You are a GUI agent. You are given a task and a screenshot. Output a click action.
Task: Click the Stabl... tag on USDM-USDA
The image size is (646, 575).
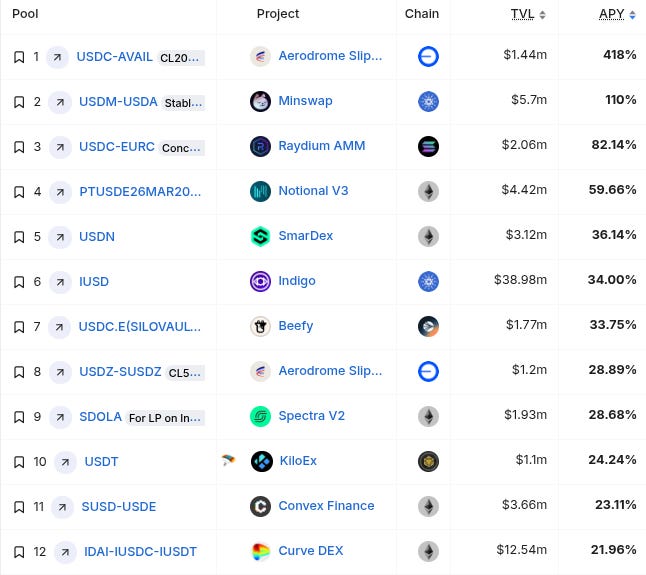pyautogui.click(x=183, y=103)
